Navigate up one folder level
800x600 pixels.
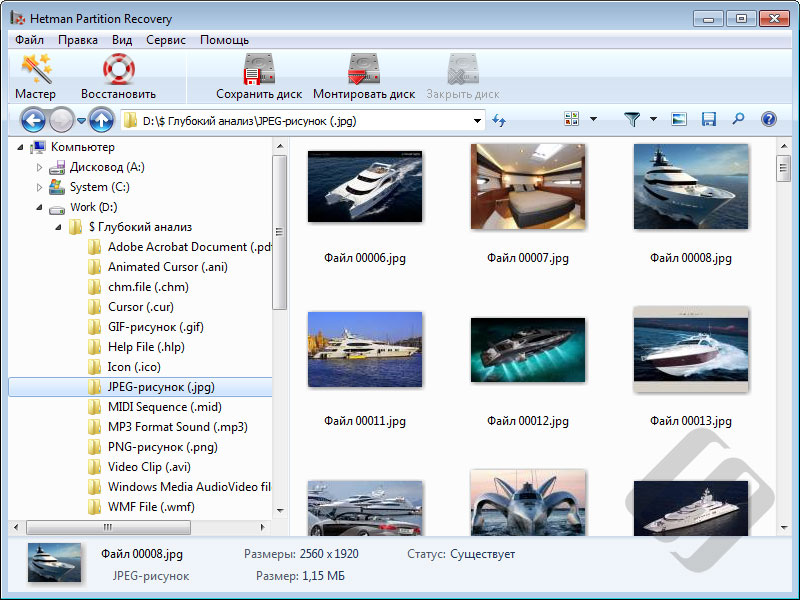100,121
